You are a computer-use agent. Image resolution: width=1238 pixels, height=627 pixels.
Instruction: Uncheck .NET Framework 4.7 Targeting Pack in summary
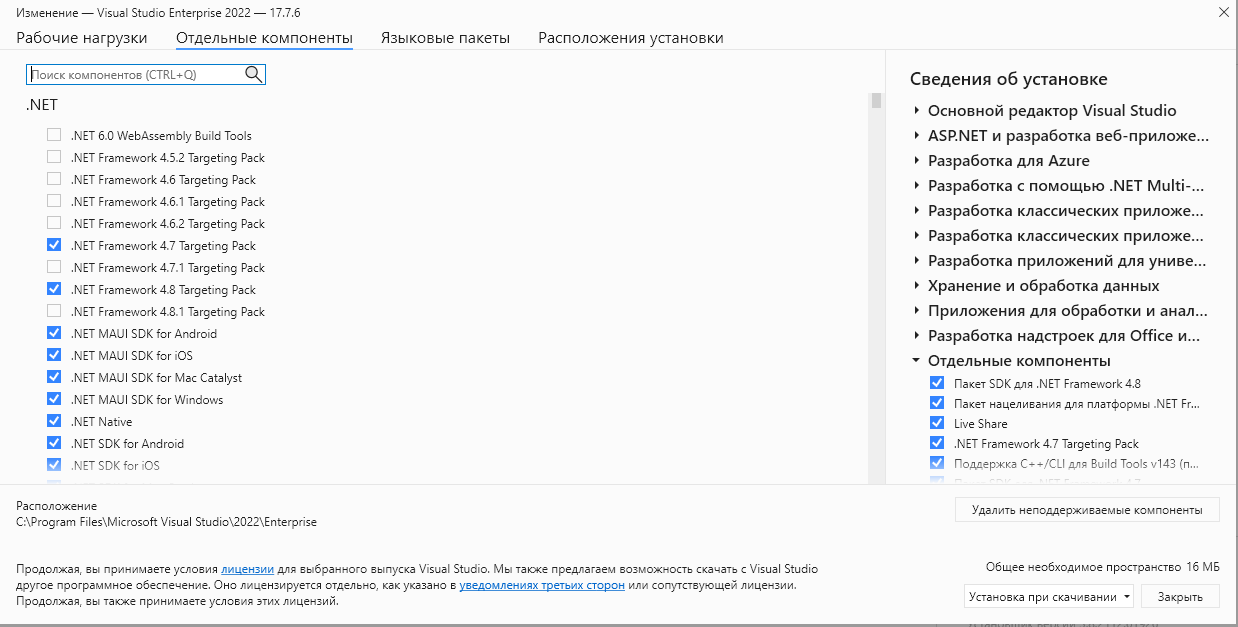click(937, 443)
